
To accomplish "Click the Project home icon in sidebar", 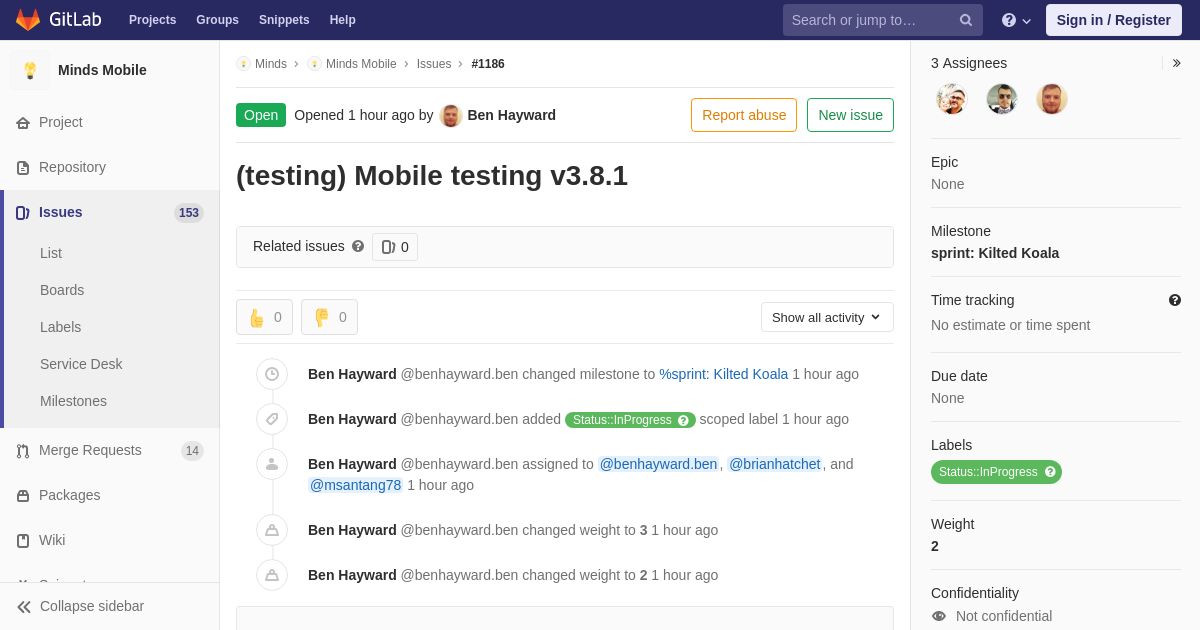I will coord(23,122).
